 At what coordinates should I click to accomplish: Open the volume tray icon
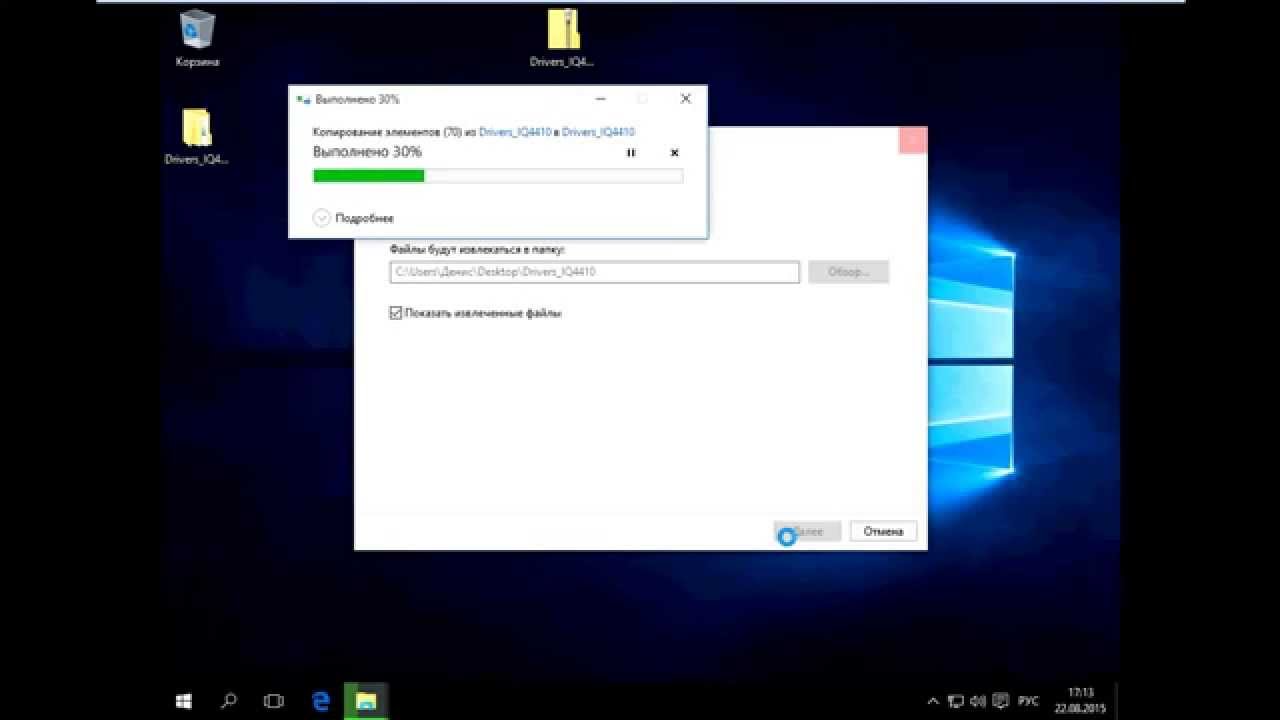coord(977,701)
